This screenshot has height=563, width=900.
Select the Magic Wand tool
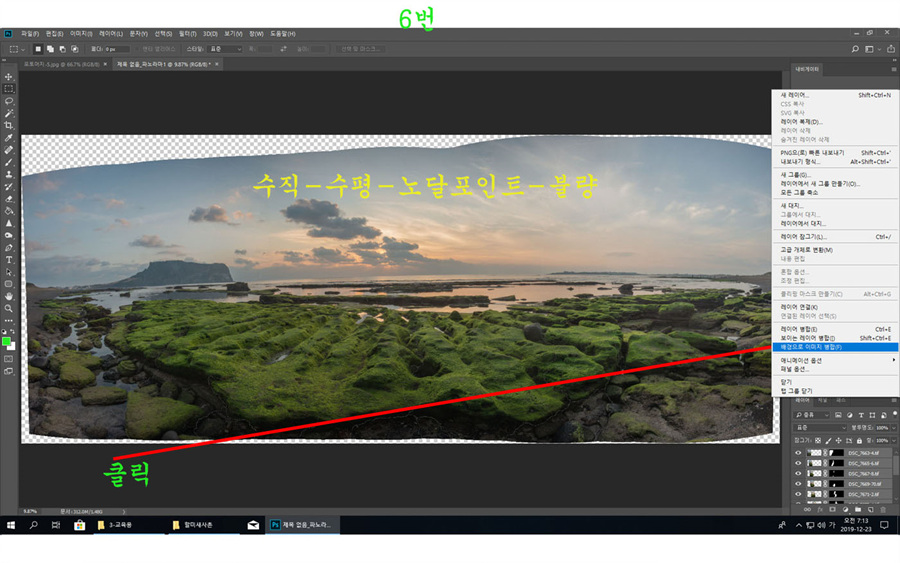coord(9,113)
